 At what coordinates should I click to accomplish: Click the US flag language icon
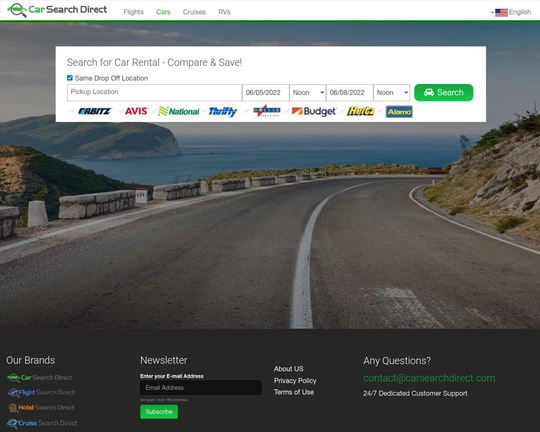(501, 12)
